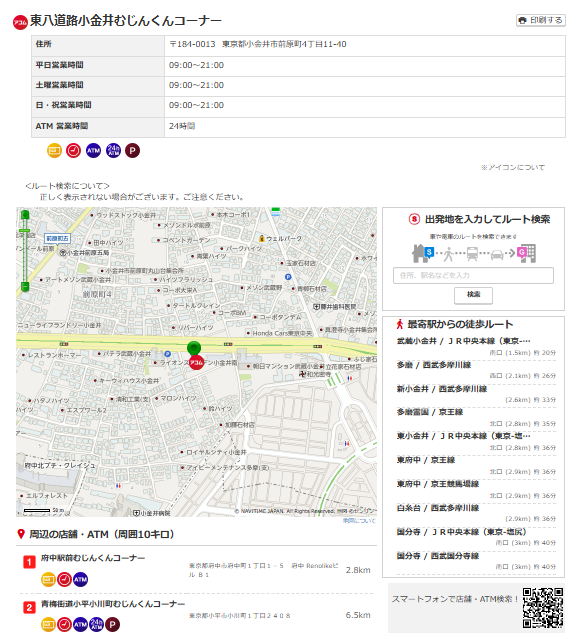Screen dimensions: 570x633
Task: Click the yellow card icon under store hours
Action: pyautogui.click(x=54, y=151)
